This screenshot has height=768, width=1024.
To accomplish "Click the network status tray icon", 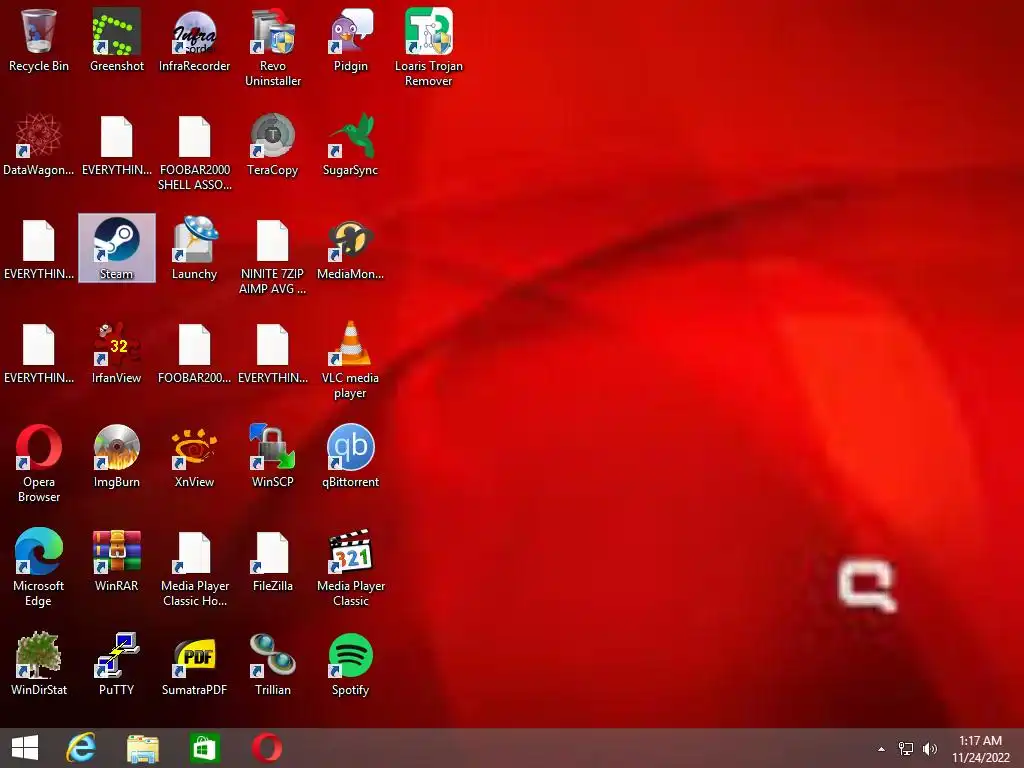I will [x=906, y=749].
